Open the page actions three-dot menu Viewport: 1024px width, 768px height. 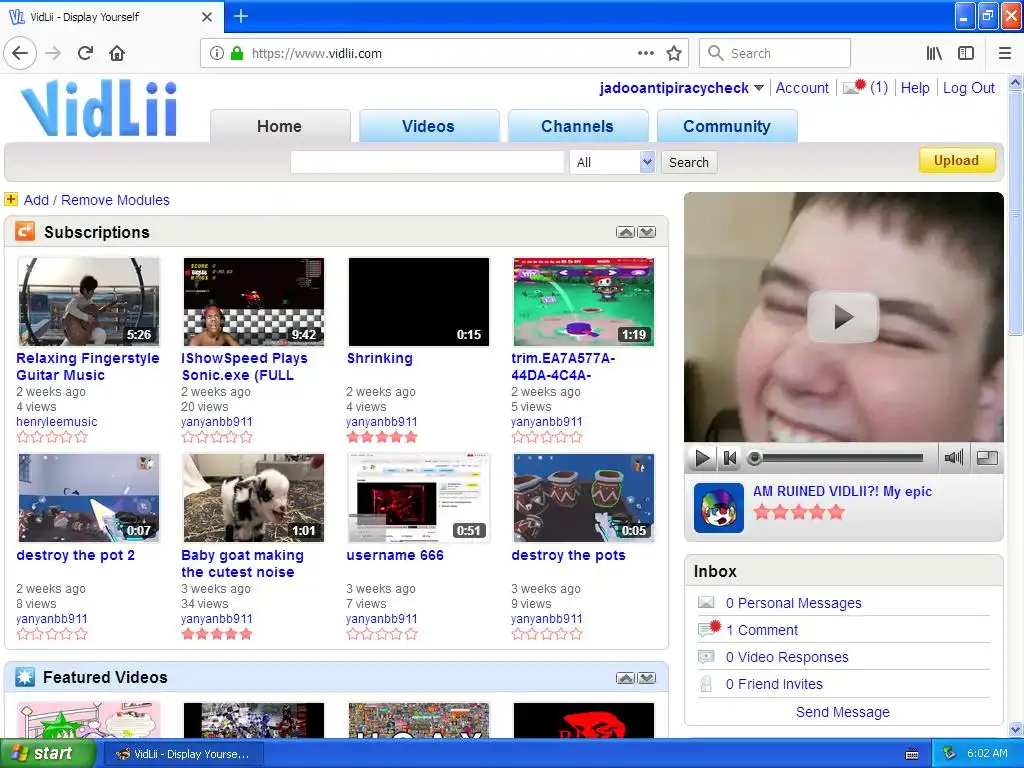(x=645, y=53)
